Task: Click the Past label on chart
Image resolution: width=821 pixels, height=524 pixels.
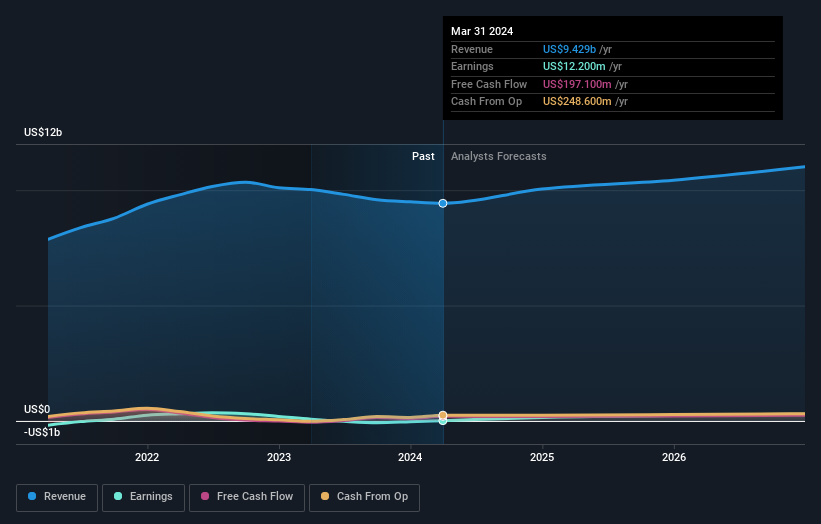Action: pyautogui.click(x=423, y=156)
